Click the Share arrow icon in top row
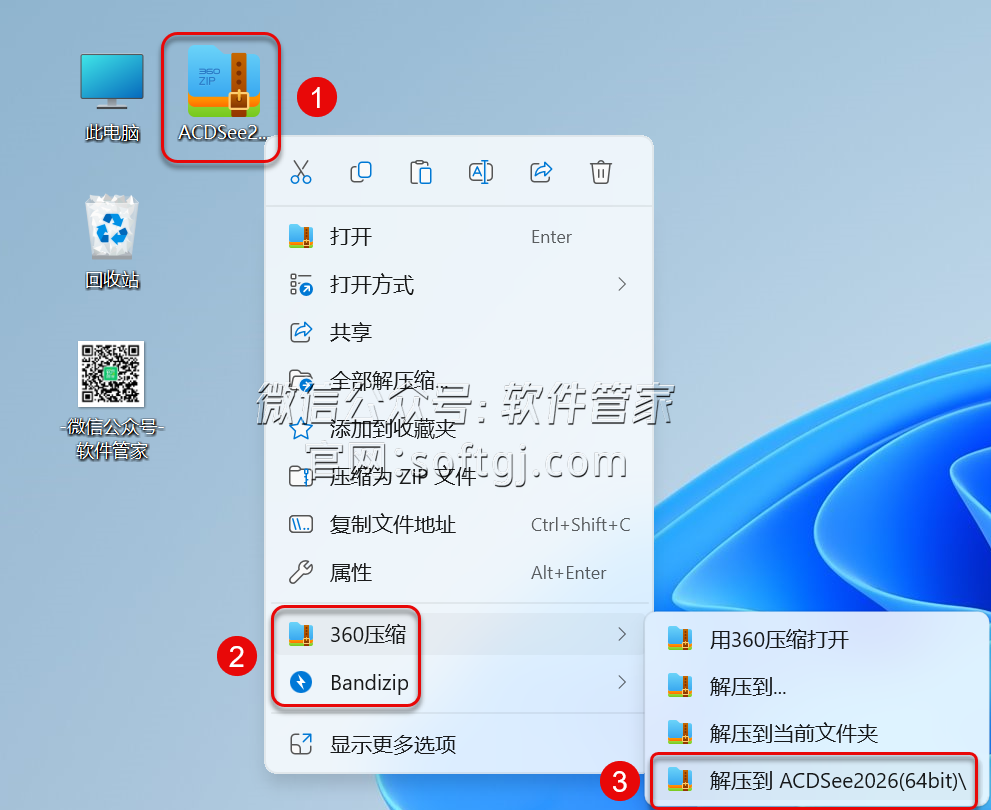This screenshot has width=991, height=810. (541, 172)
